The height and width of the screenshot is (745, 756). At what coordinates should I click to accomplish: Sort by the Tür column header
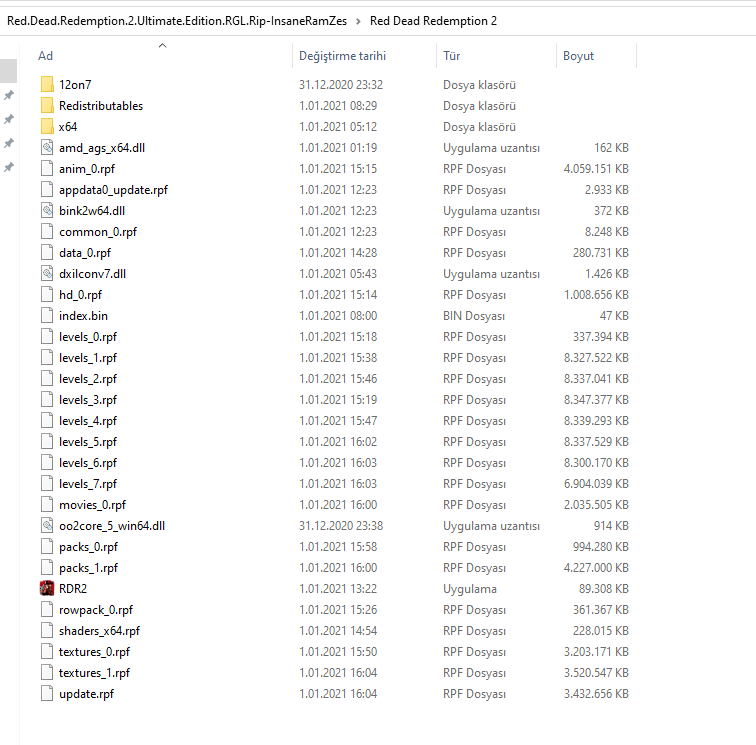[452, 56]
